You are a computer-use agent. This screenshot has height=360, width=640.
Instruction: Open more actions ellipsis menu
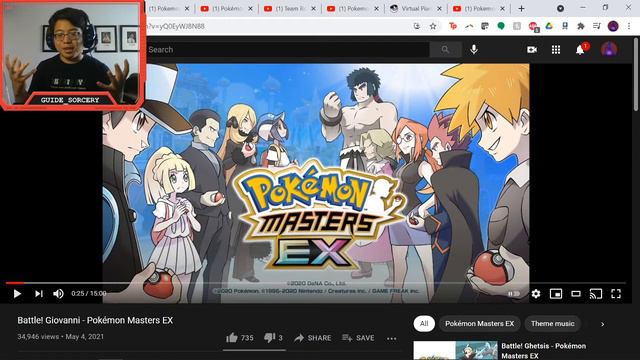pos(391,338)
